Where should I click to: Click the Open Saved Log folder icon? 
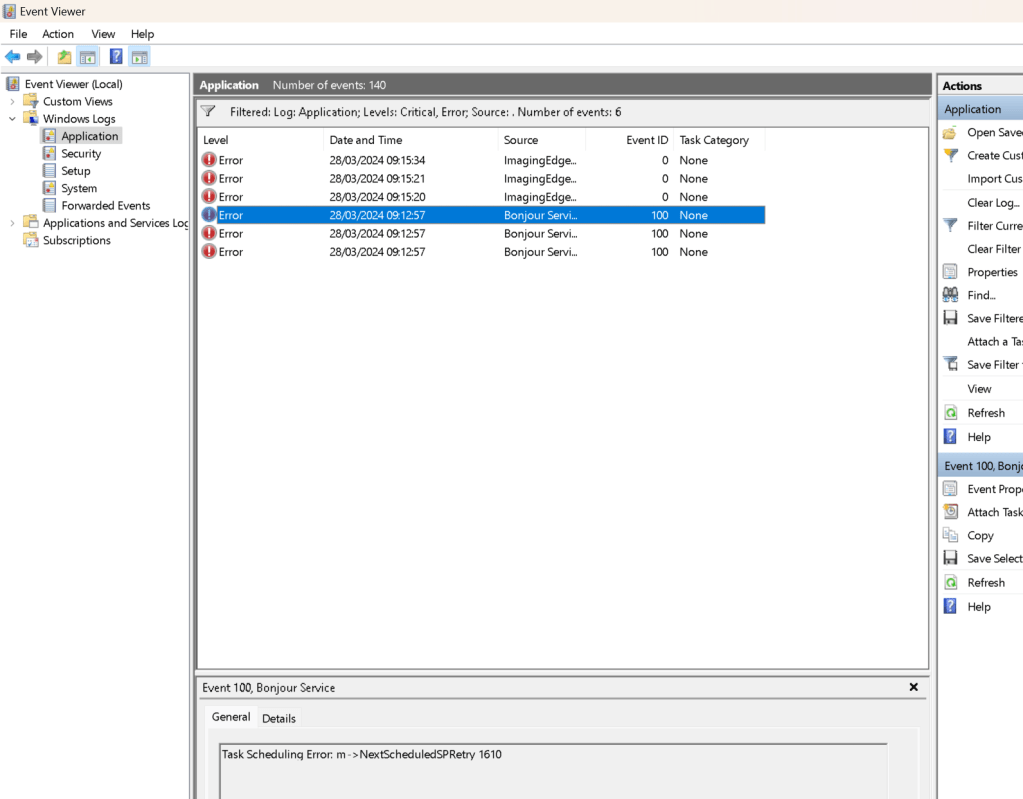[x=951, y=132]
